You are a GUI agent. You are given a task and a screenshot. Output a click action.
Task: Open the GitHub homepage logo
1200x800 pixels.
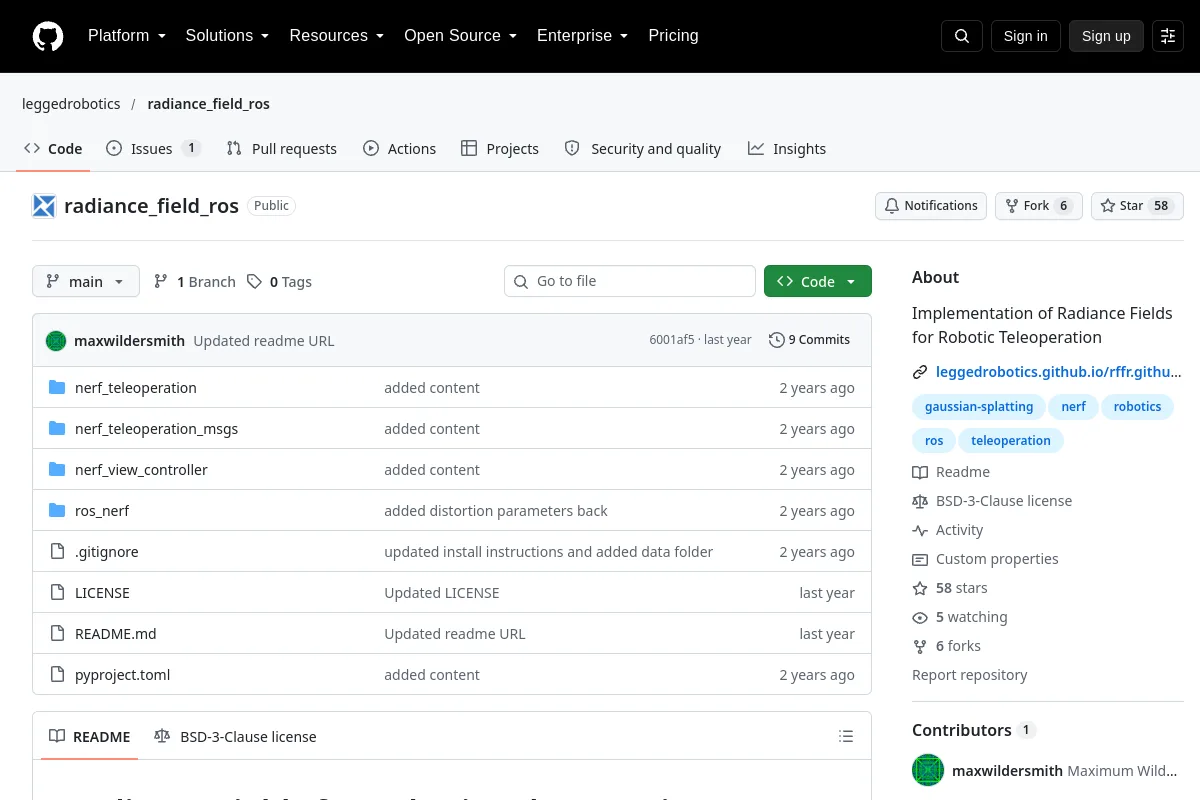click(48, 36)
